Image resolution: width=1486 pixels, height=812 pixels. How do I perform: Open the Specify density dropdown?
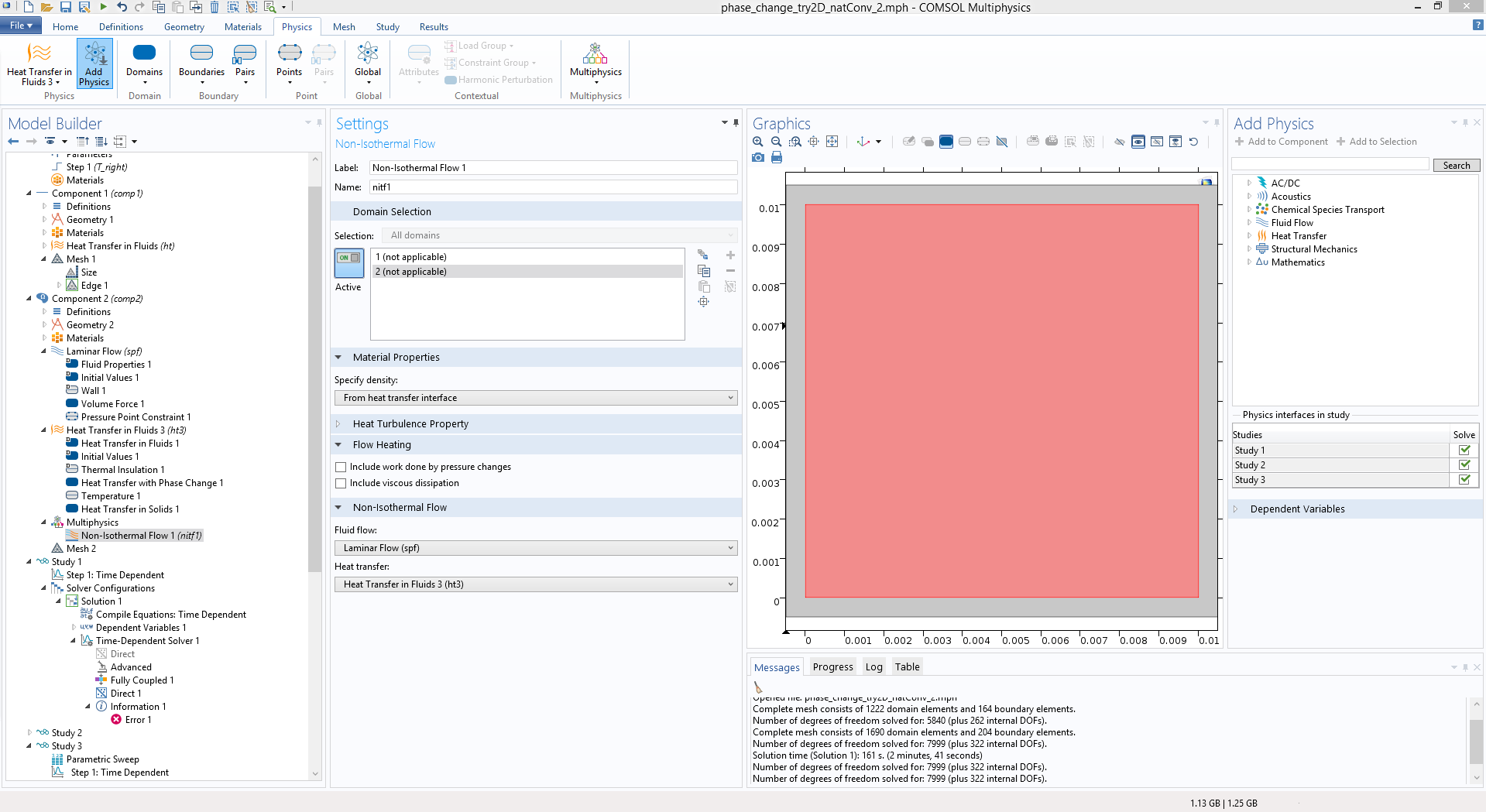pyautogui.click(x=535, y=398)
